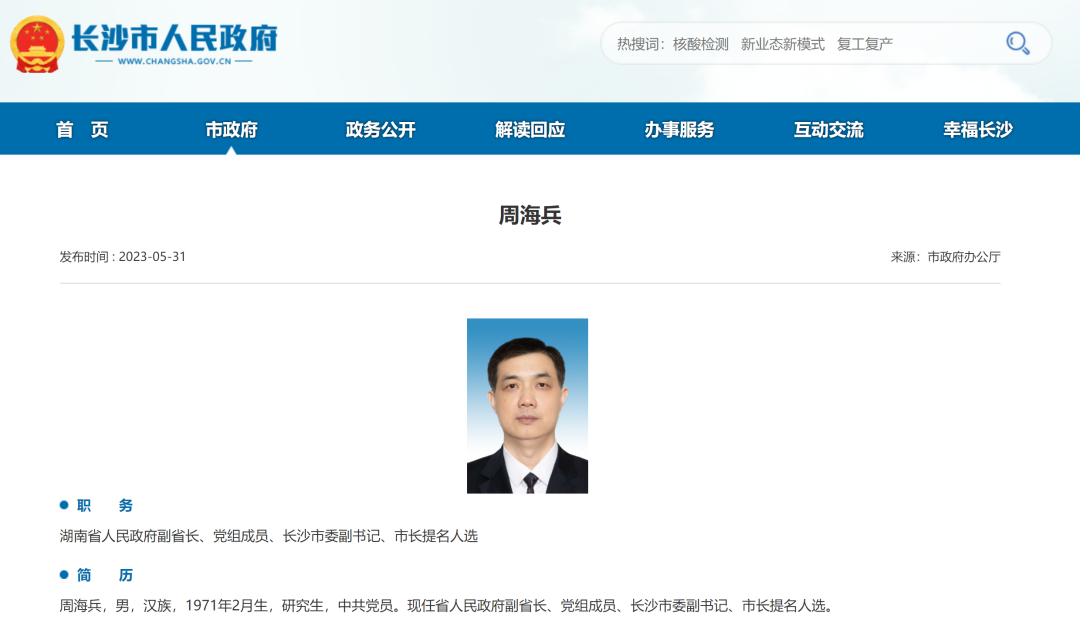1080x633 pixels.
Task: Open the 互动交流 menu item
Action: [x=828, y=129]
